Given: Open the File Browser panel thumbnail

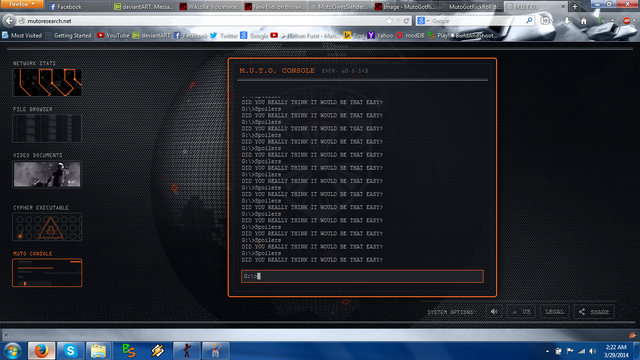Looking at the screenshot, I should pos(47,128).
